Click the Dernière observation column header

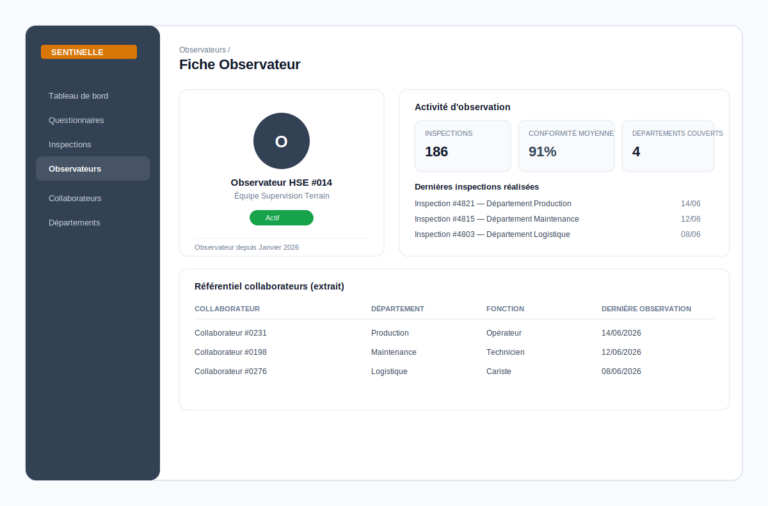(646, 309)
